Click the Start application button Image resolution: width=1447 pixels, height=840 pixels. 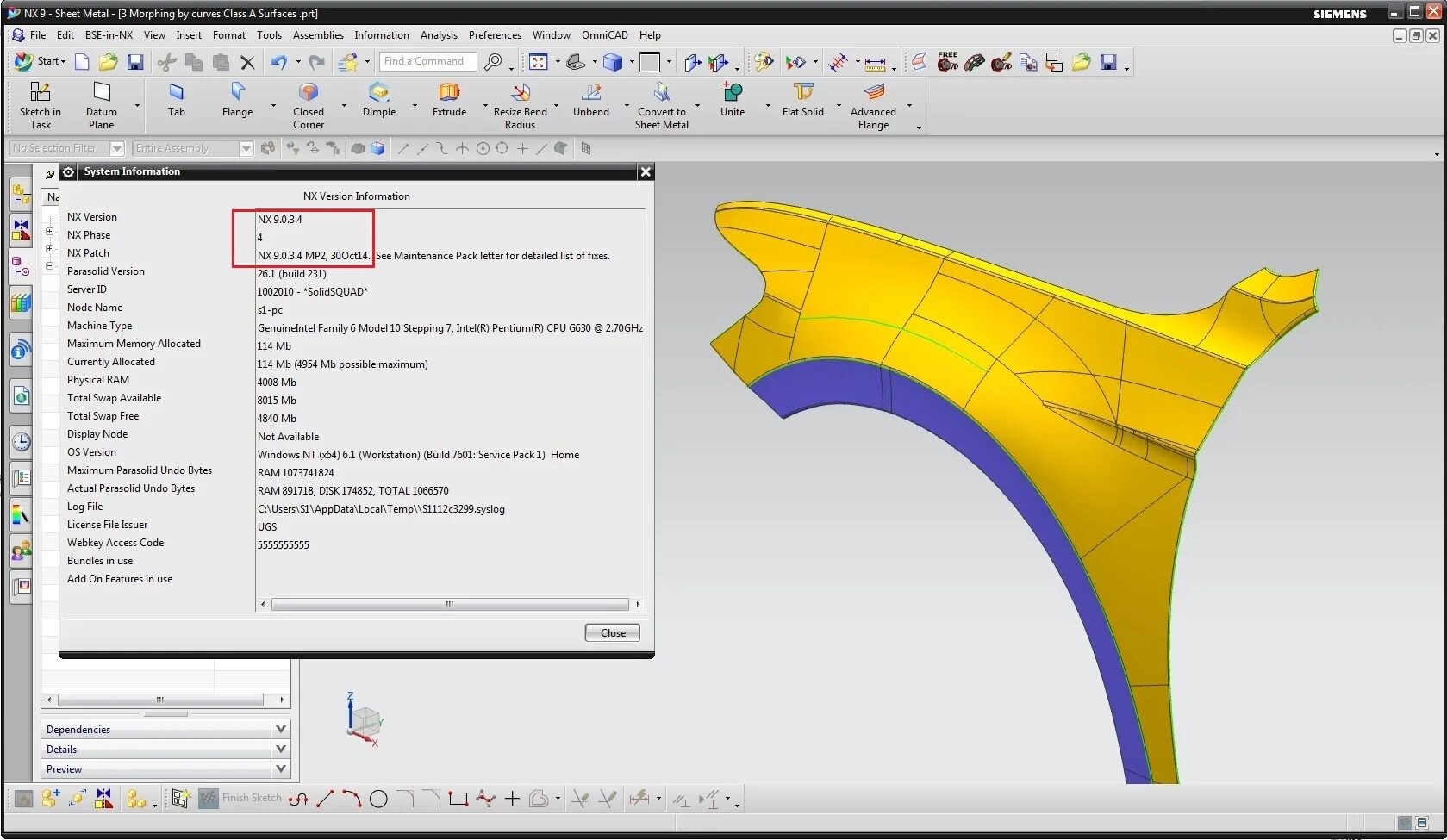[41, 61]
